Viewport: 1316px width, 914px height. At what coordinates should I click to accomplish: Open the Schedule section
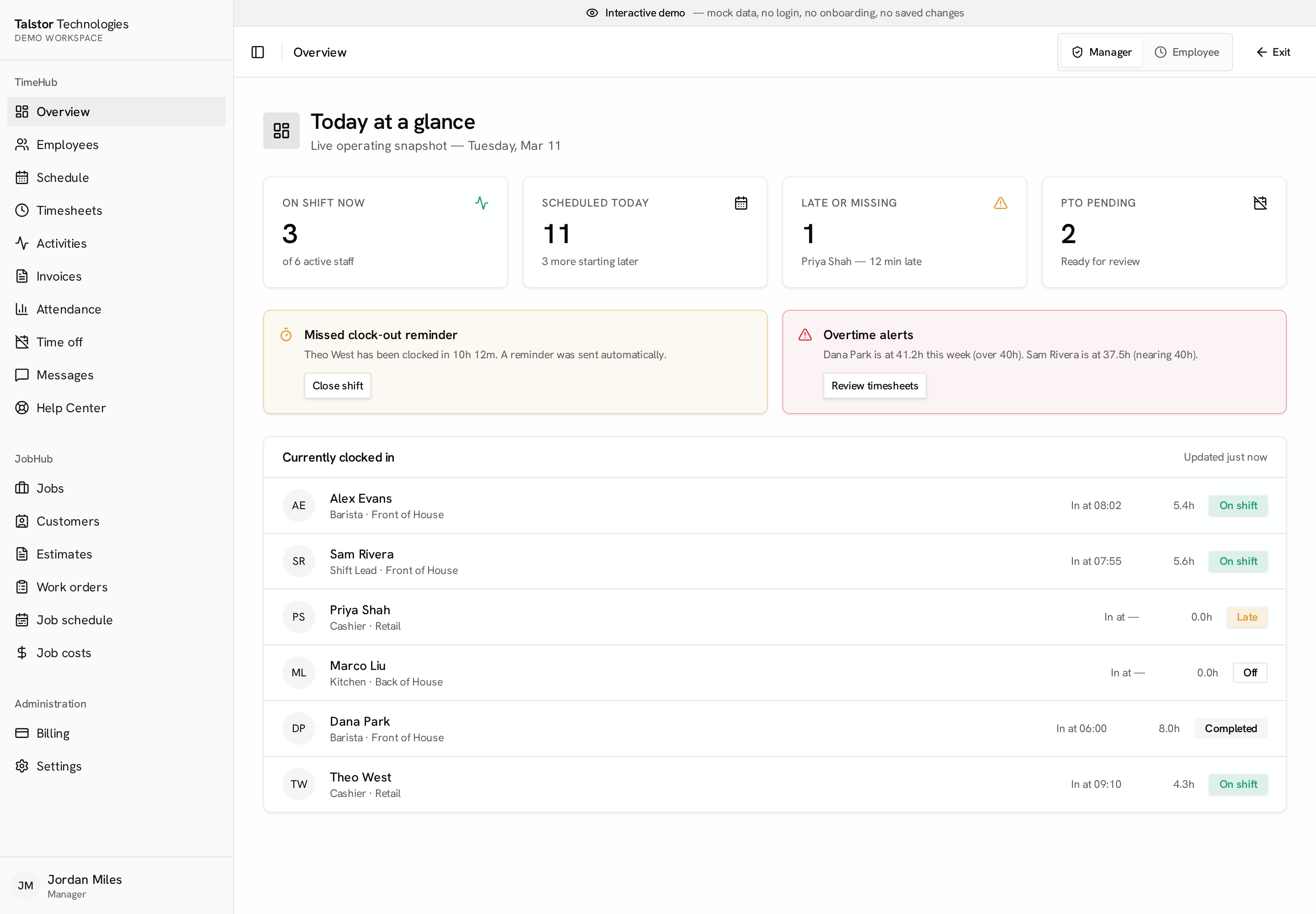tap(116, 177)
